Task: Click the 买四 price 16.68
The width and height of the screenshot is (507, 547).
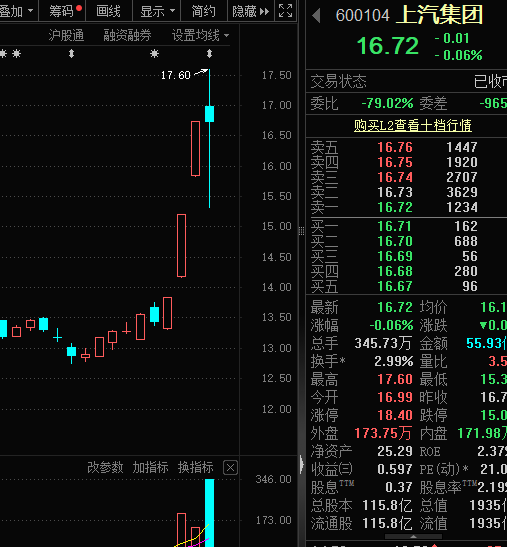Action: tap(395, 271)
